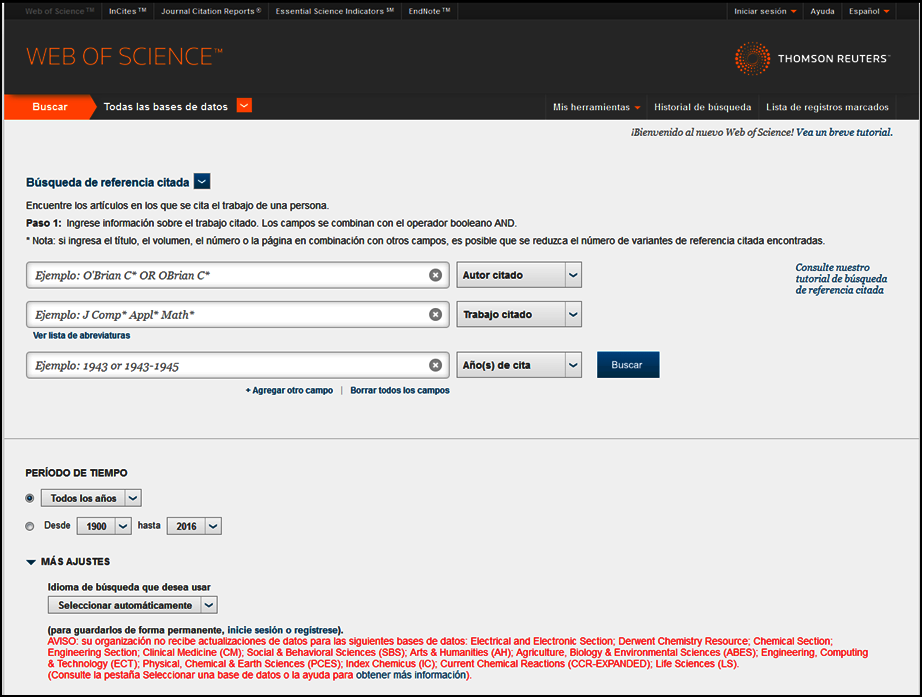Open the InCites tab

coord(128,11)
